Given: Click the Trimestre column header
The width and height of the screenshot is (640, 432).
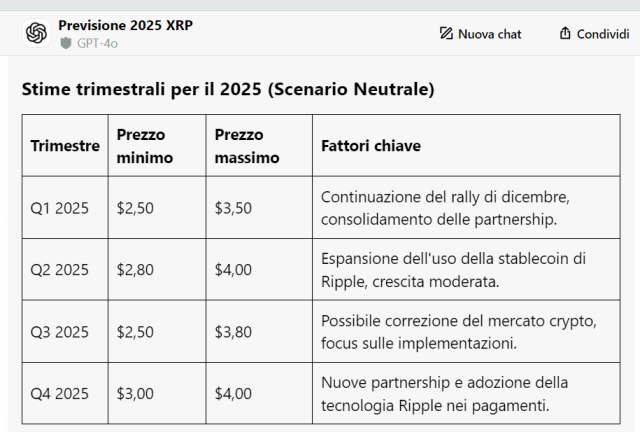Looking at the screenshot, I should pos(65,146).
